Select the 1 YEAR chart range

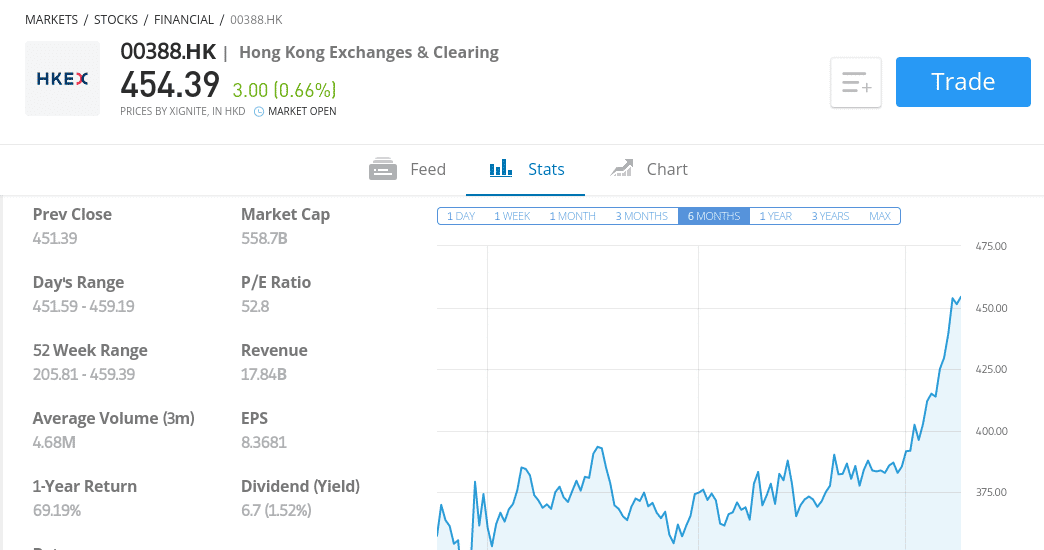(776, 216)
